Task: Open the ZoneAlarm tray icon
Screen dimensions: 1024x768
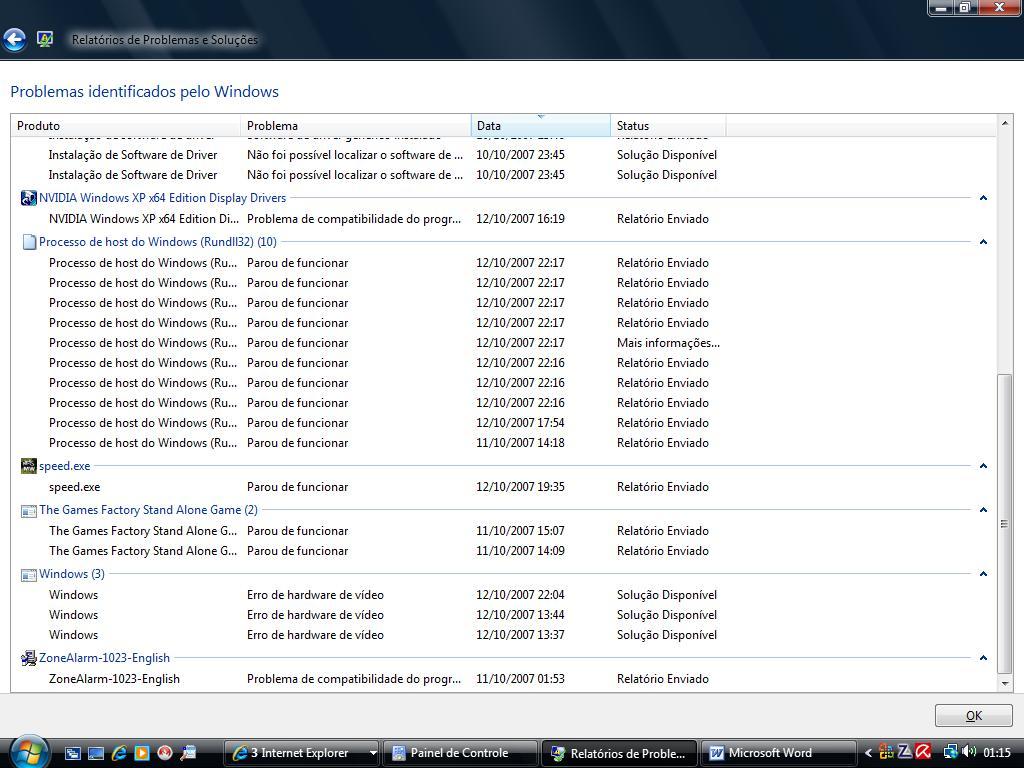Action: pyautogui.click(x=904, y=752)
